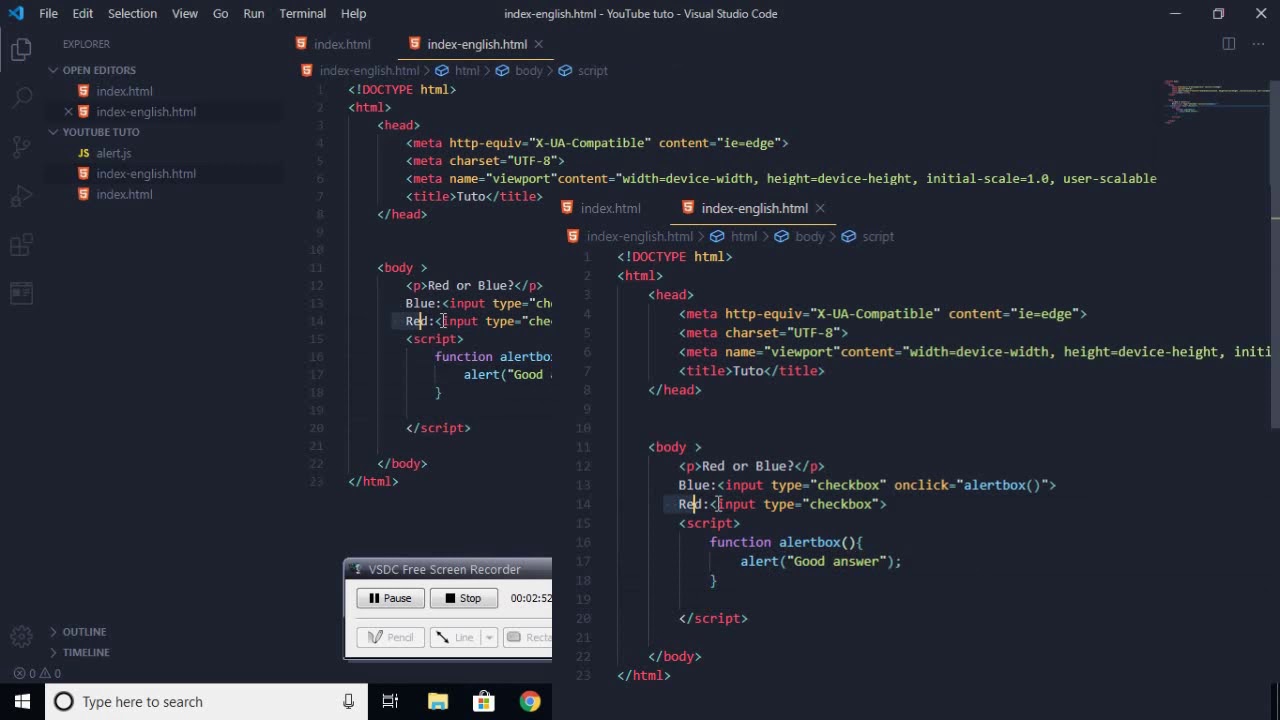The width and height of the screenshot is (1280, 720).
Task: Click the html breadcrumb in the main editor
Action: (x=467, y=71)
